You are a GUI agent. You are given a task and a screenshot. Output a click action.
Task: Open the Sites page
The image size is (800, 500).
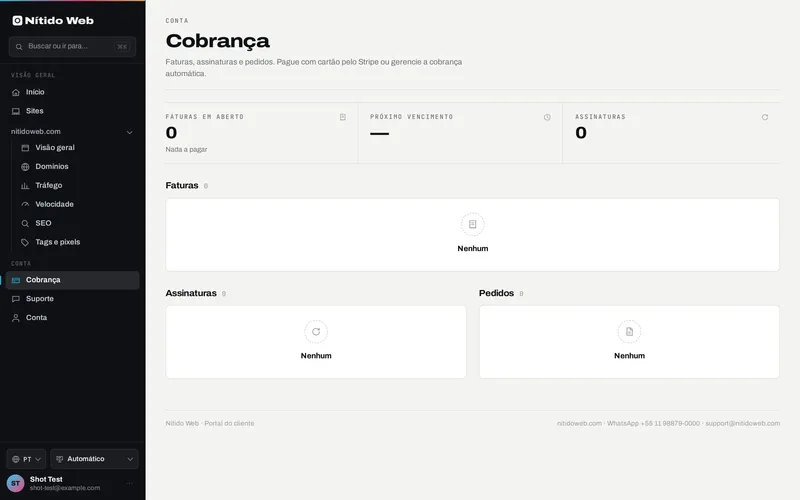[x=72, y=111]
